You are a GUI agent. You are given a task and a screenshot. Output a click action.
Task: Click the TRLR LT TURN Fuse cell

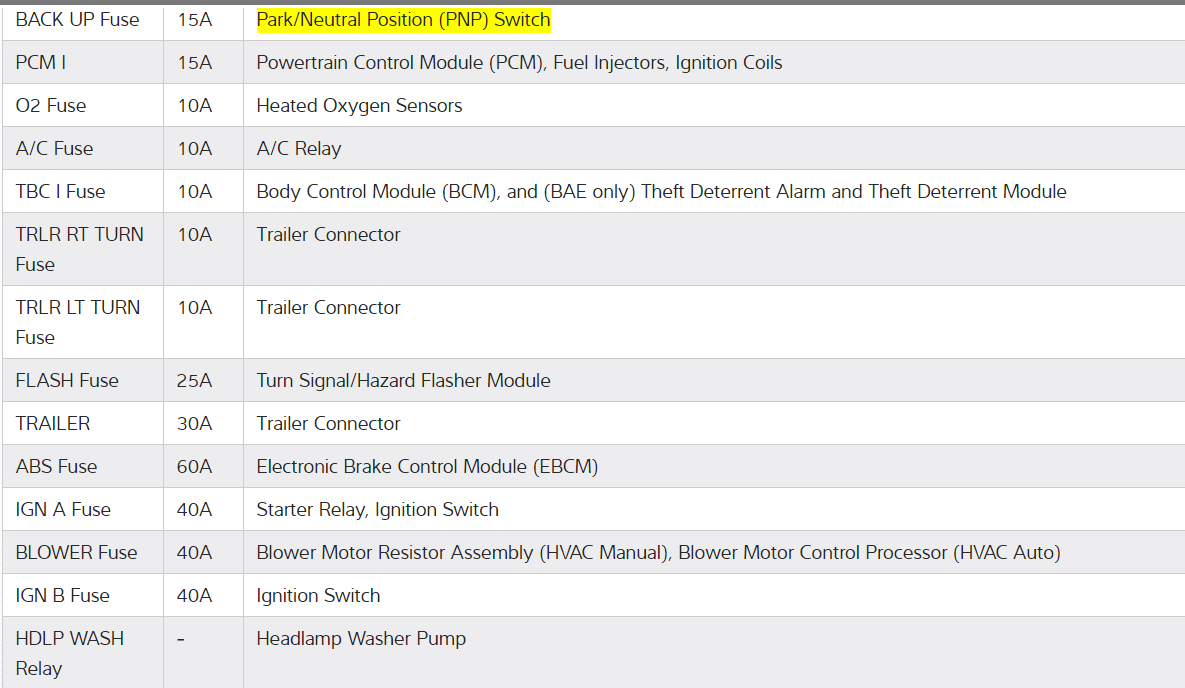[x=77, y=322]
